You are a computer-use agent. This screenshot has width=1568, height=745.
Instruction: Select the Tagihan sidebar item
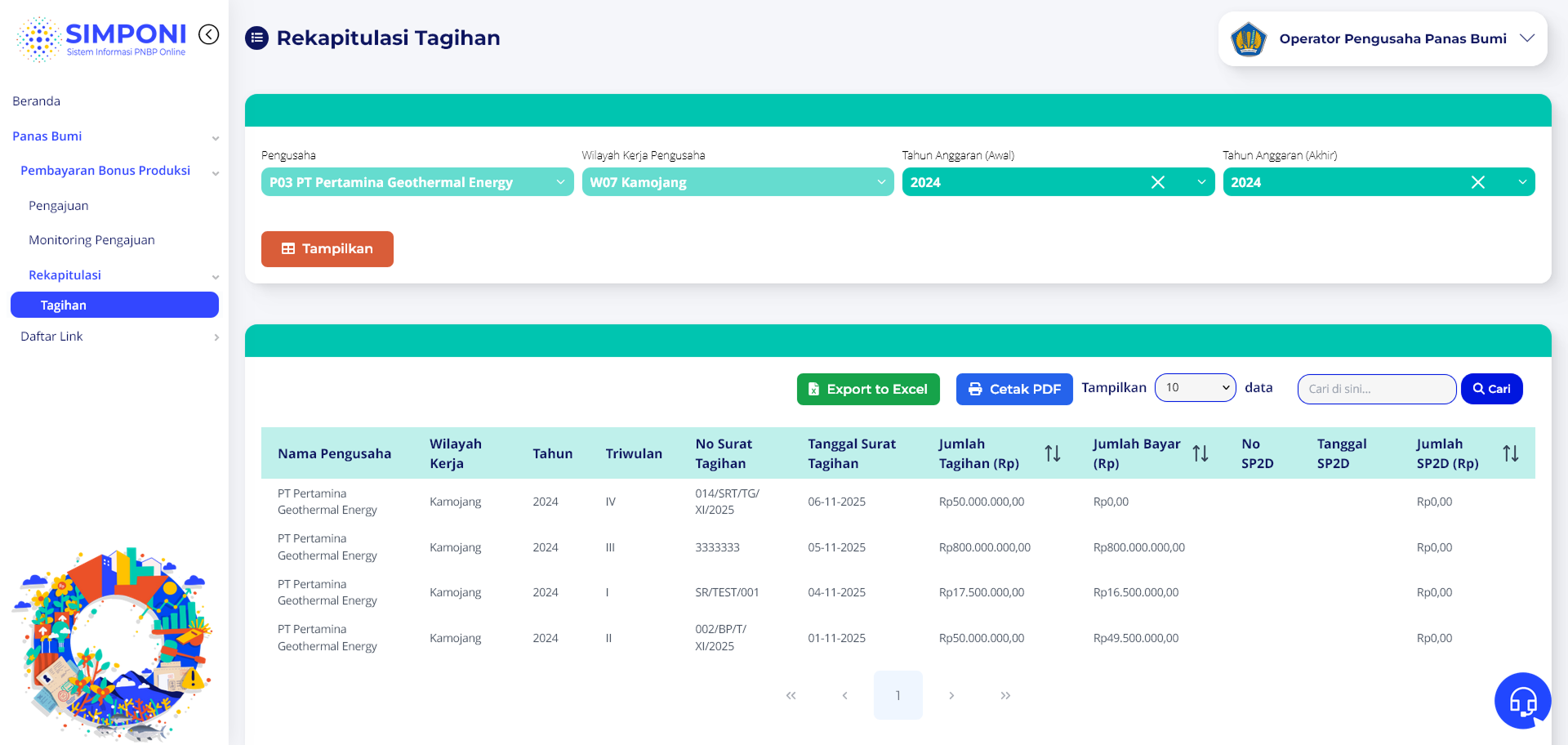(x=114, y=305)
